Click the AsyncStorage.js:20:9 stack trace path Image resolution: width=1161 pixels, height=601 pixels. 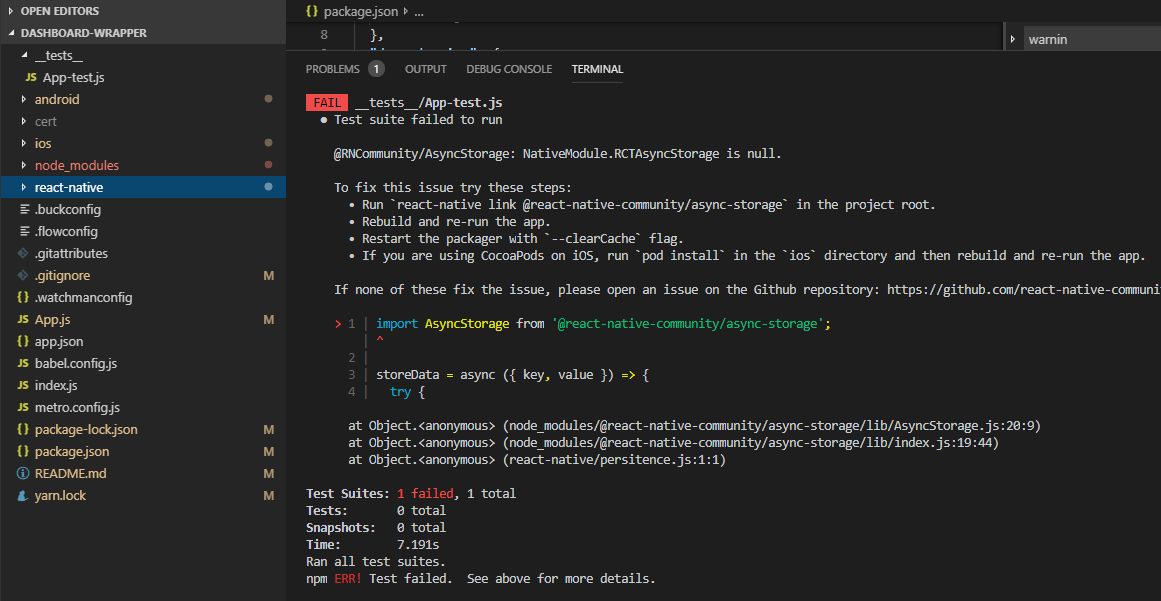[772, 426]
